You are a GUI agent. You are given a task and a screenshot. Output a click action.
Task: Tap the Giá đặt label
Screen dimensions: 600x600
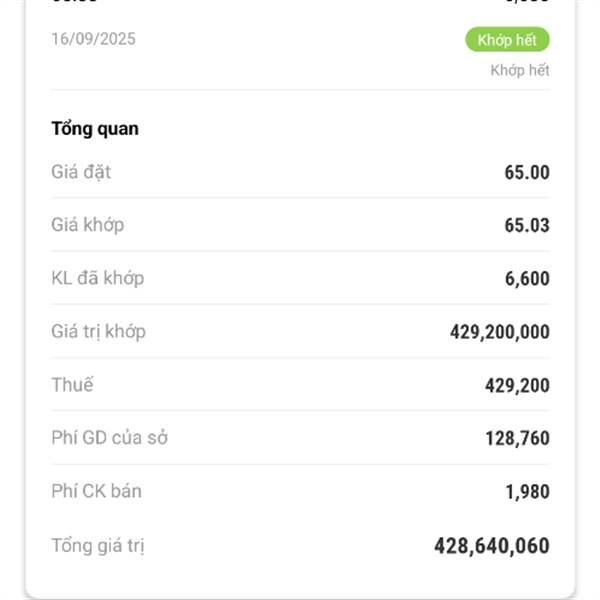[81, 172]
